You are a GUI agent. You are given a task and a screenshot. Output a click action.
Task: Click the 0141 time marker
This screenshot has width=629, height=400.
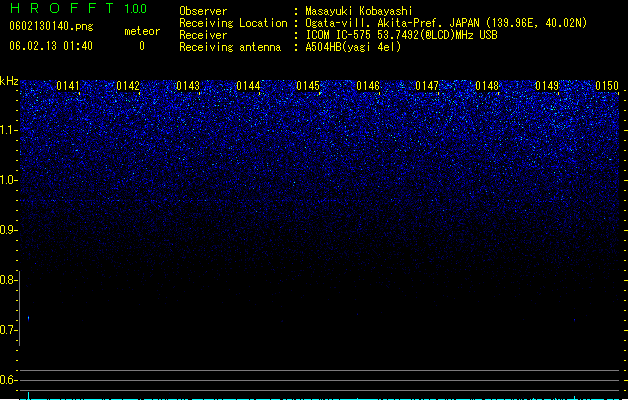point(68,86)
